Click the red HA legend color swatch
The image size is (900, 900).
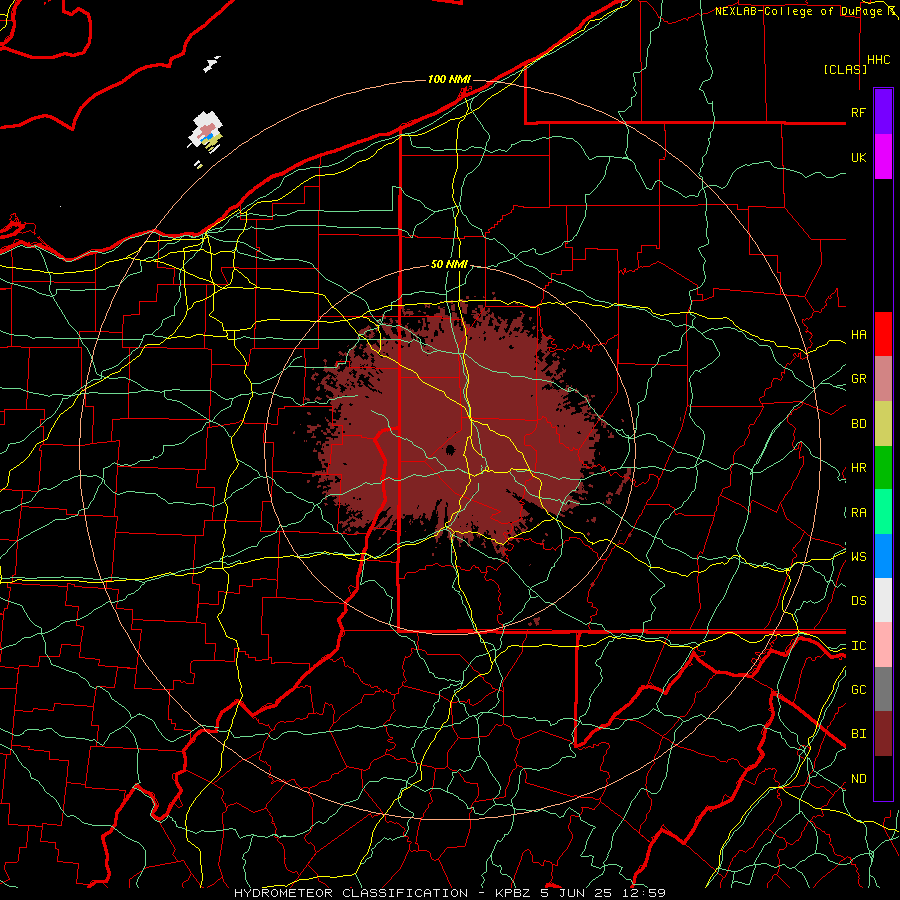click(x=883, y=334)
